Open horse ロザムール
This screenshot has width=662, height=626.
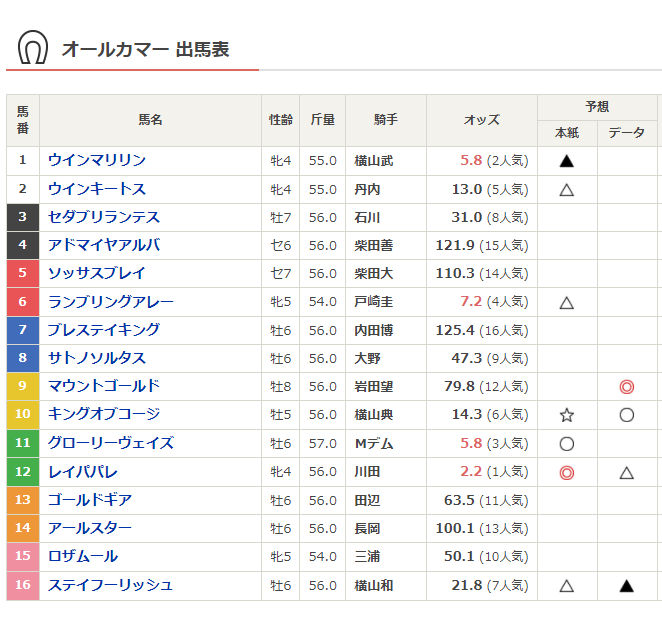point(83,556)
